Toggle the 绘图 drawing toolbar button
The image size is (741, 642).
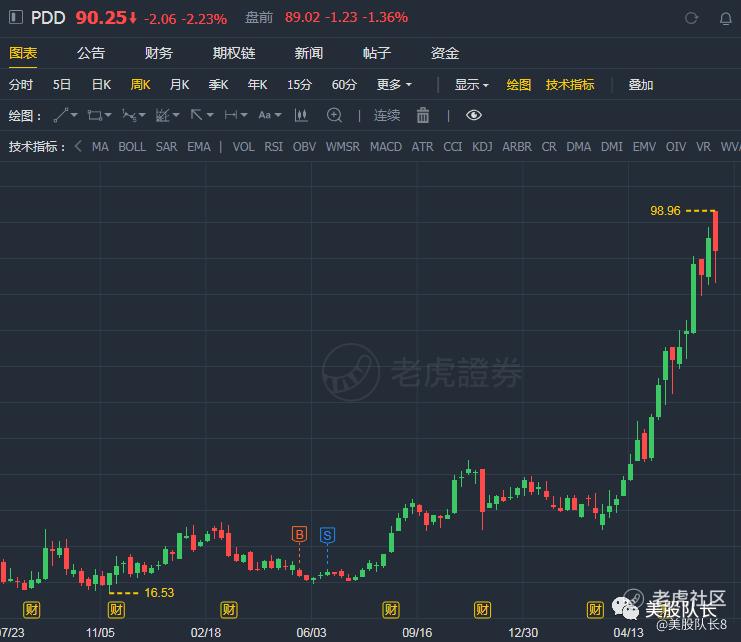(x=518, y=85)
